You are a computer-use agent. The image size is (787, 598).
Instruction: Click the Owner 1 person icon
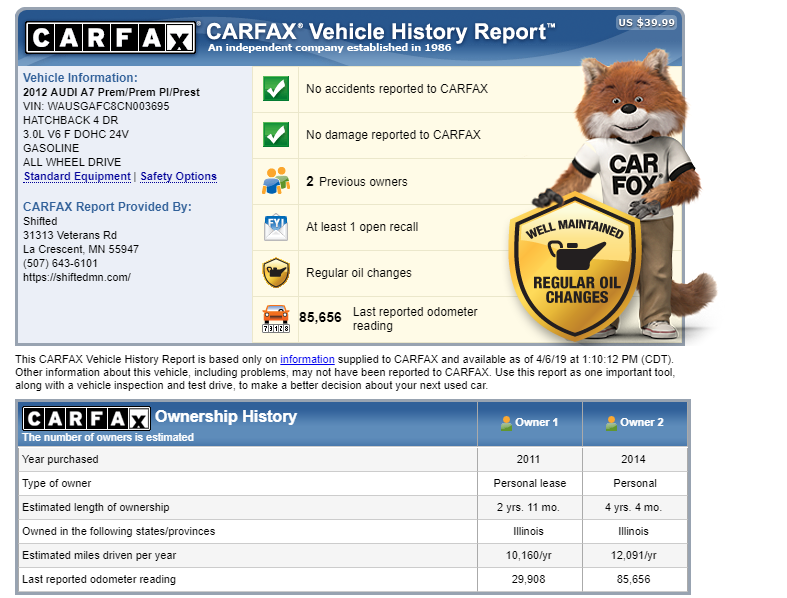point(506,423)
